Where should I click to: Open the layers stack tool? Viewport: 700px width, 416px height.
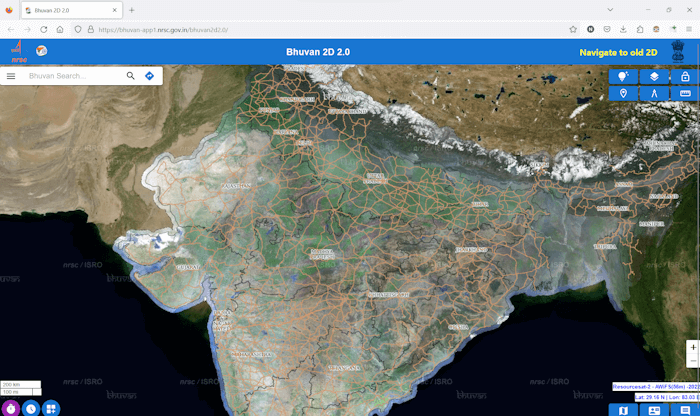654,76
